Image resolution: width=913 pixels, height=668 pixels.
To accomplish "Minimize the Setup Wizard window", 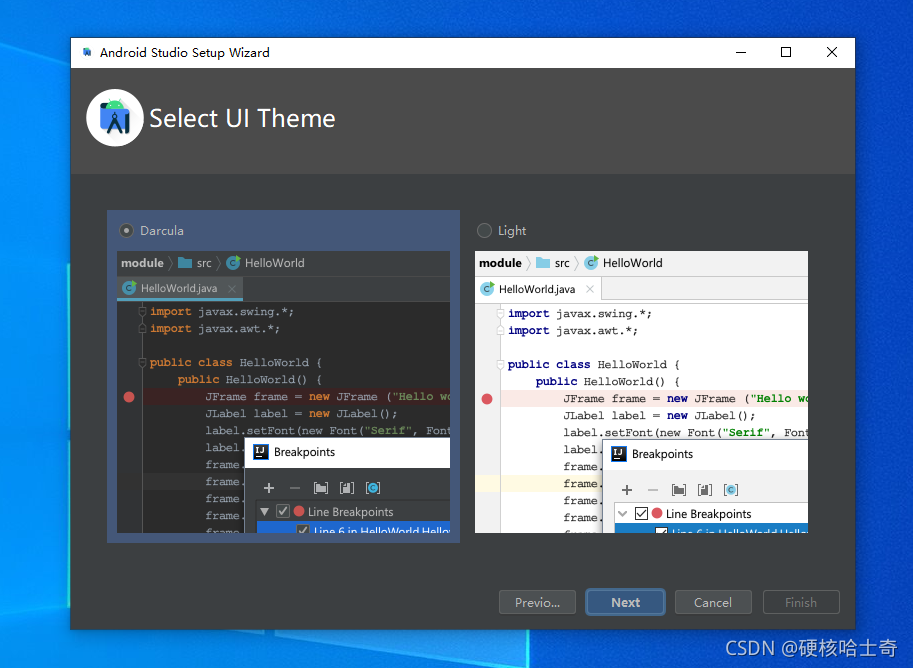I will point(741,52).
